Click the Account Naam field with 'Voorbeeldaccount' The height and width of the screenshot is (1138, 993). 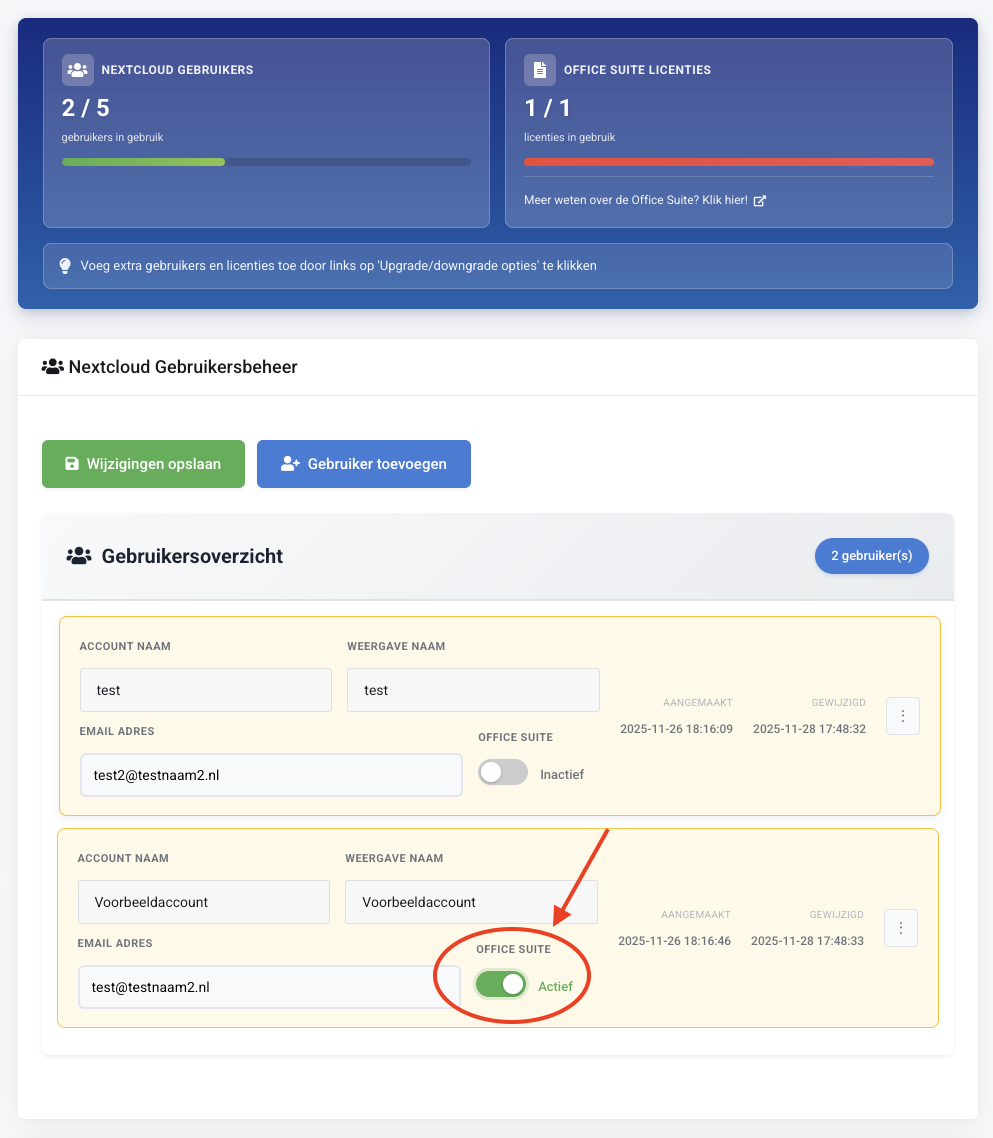click(204, 902)
